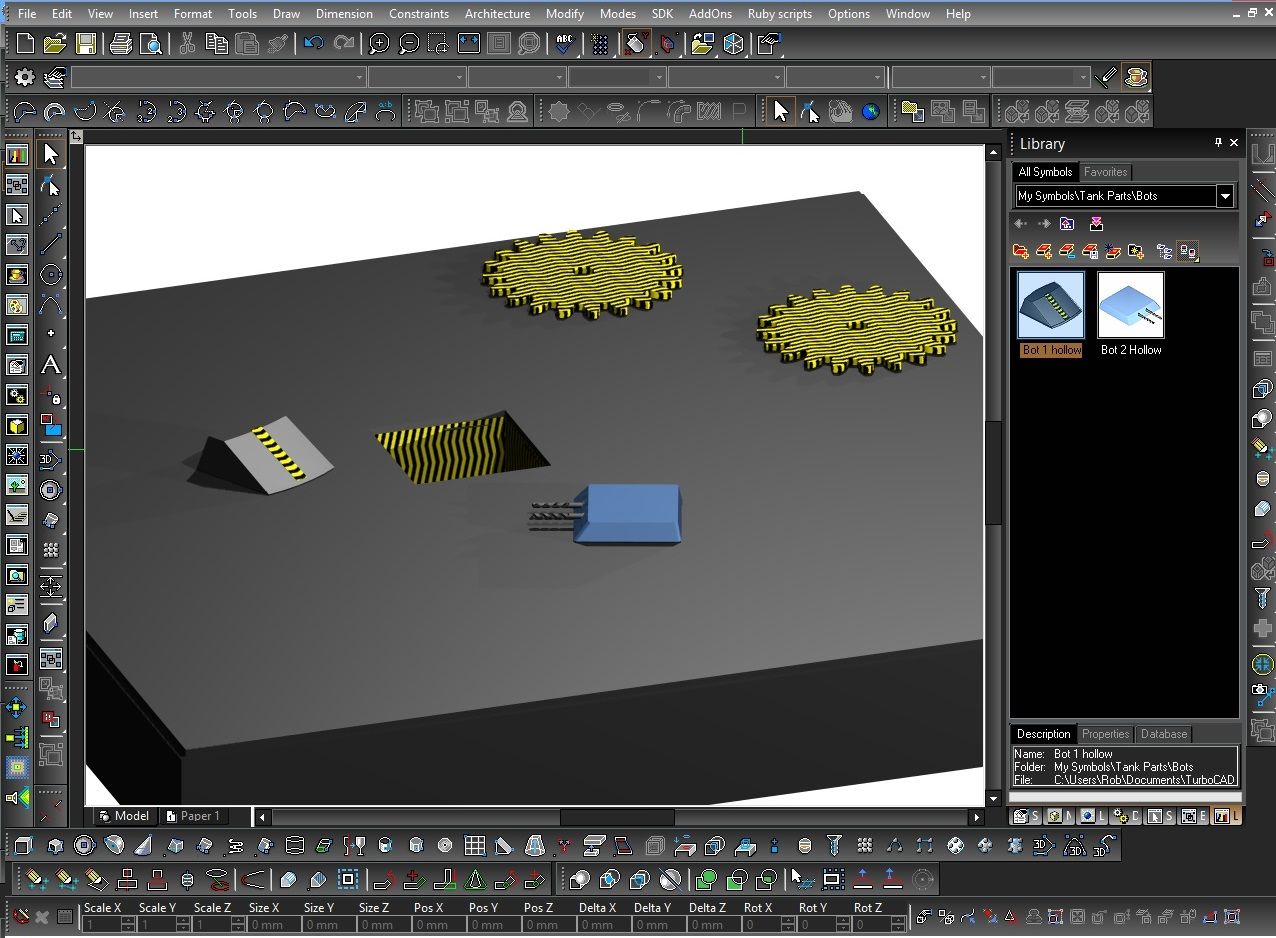The image size is (1276, 938).
Task: Click the Print icon in toolbar
Action: 121,44
